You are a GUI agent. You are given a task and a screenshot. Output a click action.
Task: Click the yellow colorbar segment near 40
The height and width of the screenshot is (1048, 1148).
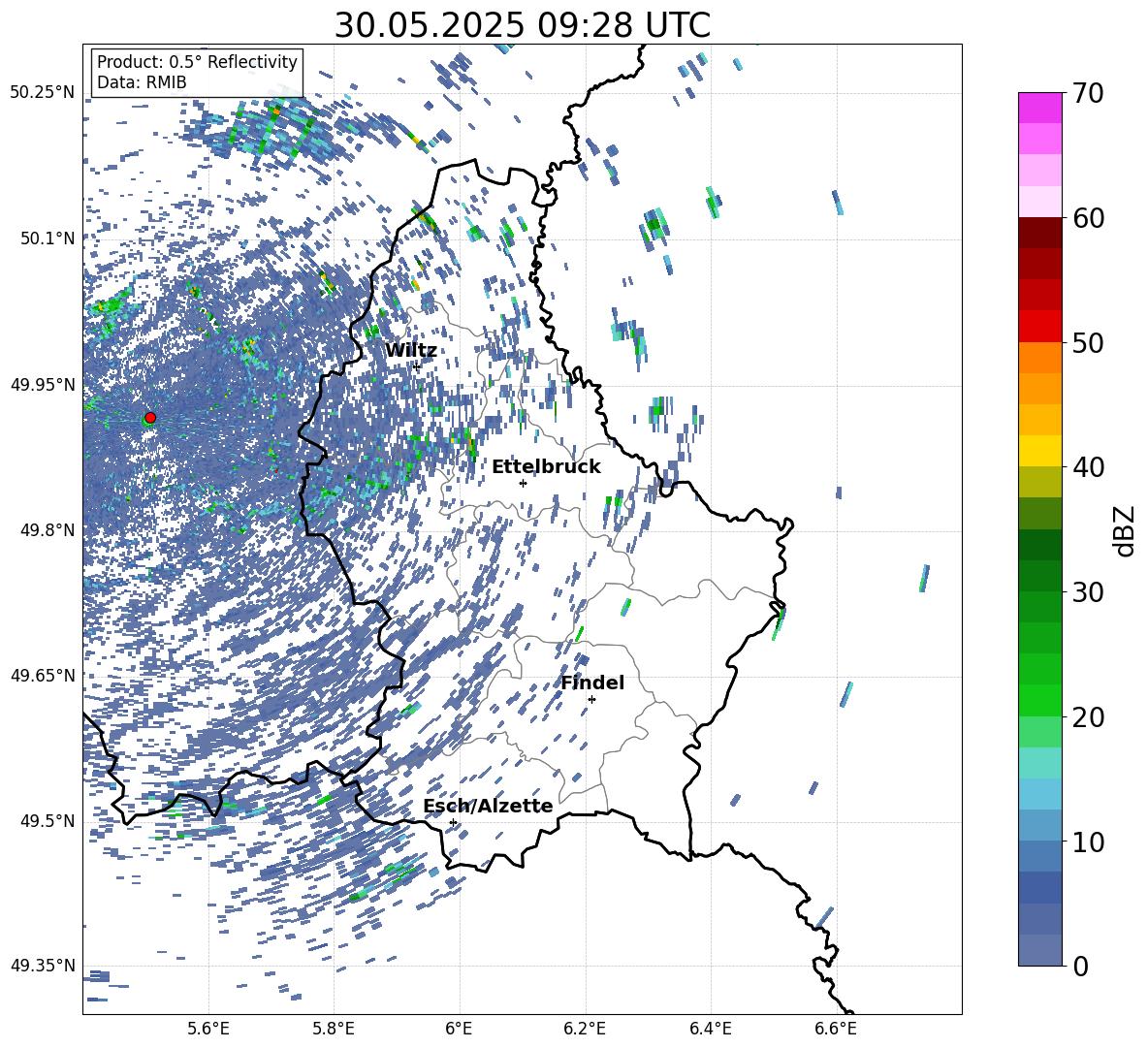coord(1039,451)
